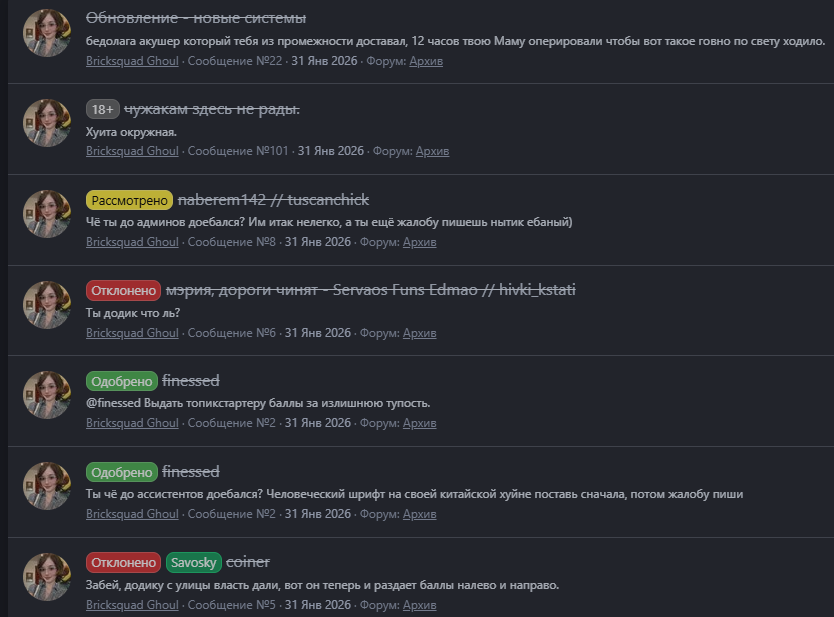Click the avatar beside "Обновление - новые системы"
The width and height of the screenshot is (834, 617).
pyautogui.click(x=46, y=32)
